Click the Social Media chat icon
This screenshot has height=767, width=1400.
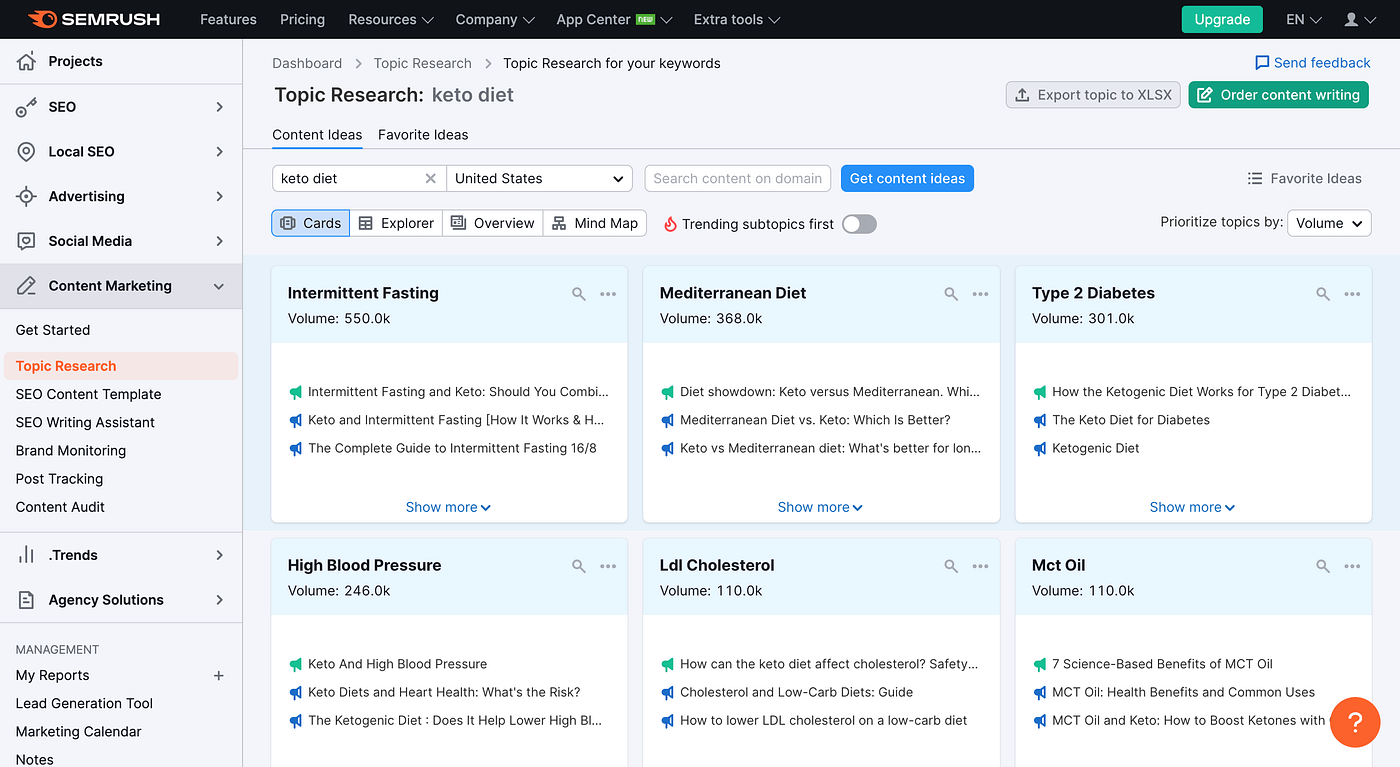[26, 241]
